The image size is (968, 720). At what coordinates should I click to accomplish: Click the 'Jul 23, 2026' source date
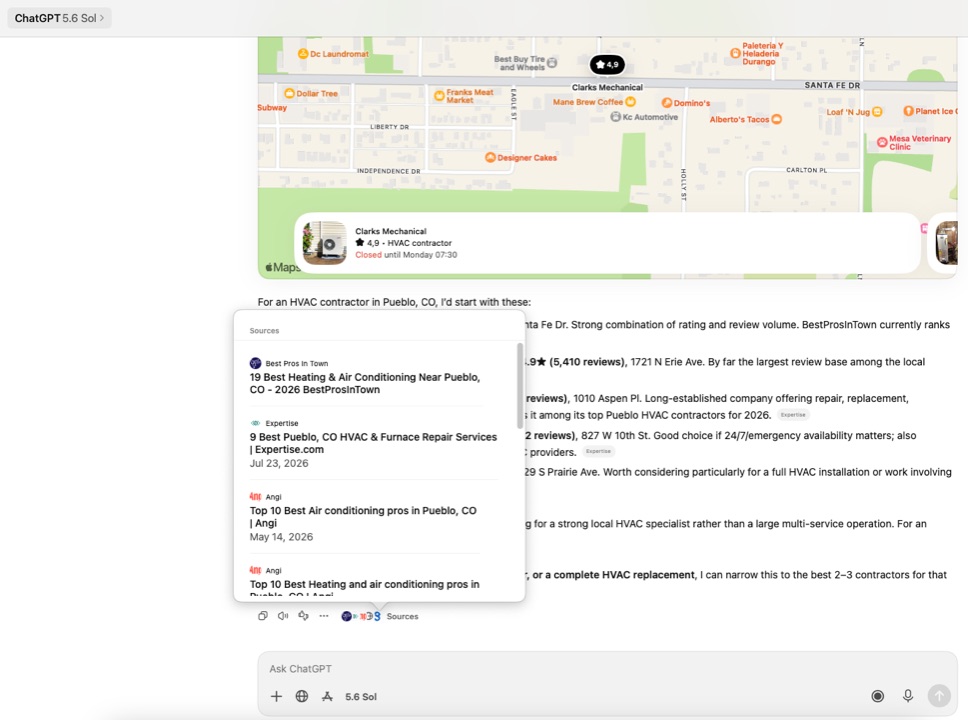click(279, 463)
